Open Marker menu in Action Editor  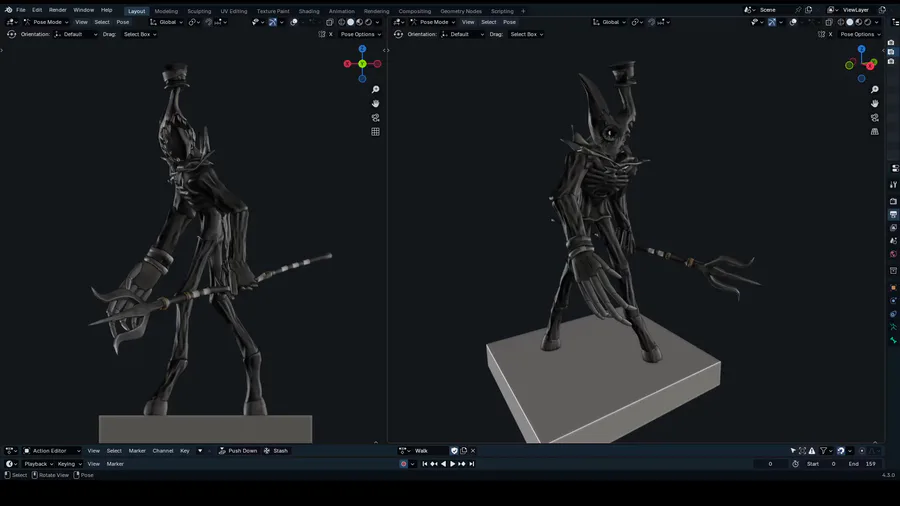coord(137,451)
